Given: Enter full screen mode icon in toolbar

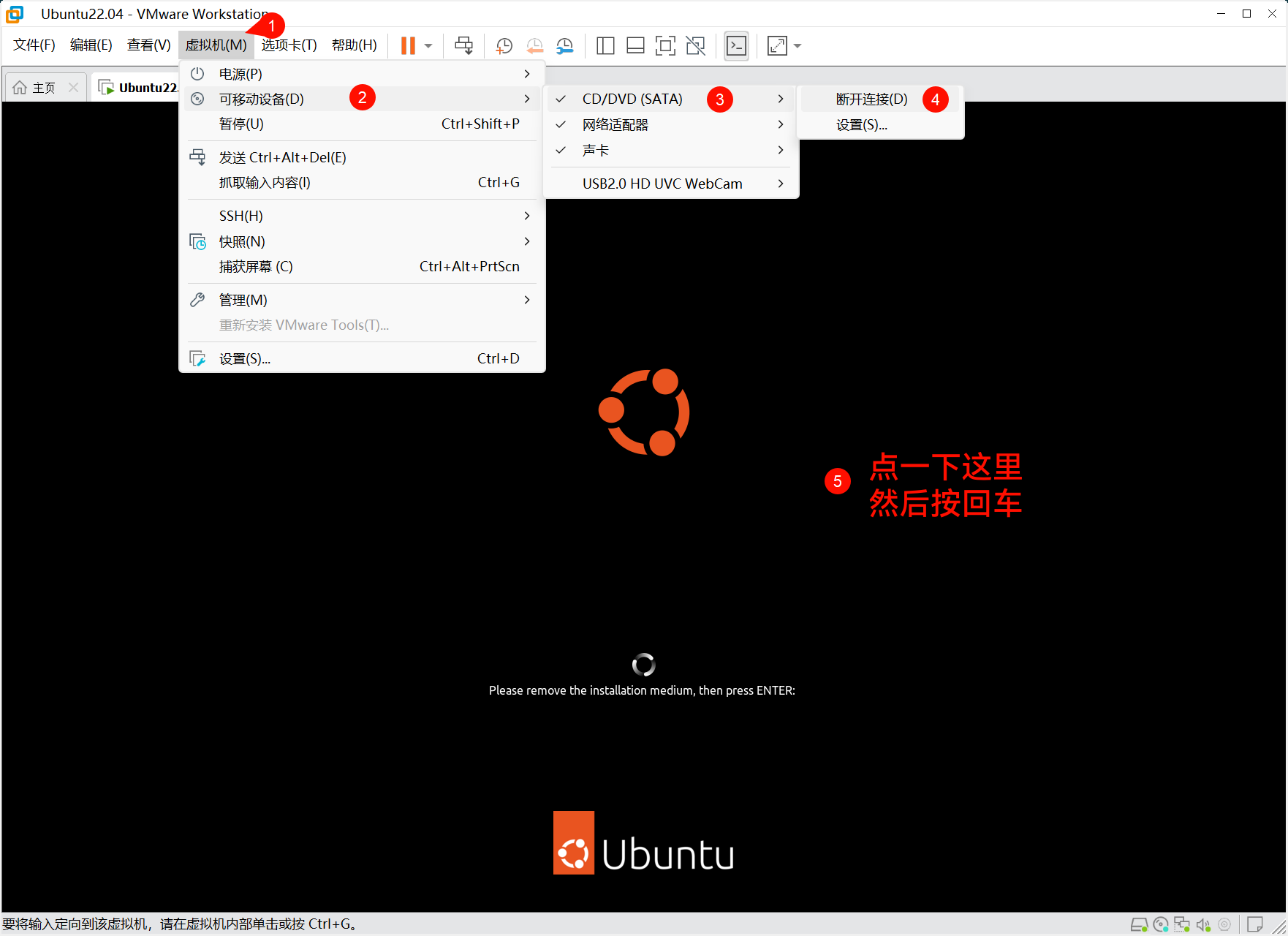Looking at the screenshot, I should (665, 45).
